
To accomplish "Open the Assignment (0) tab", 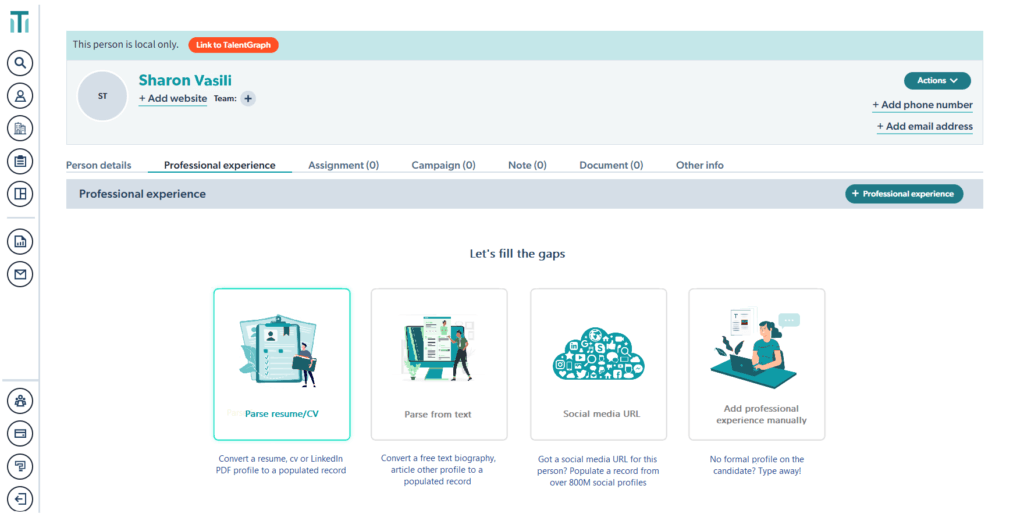I will pos(343,165).
